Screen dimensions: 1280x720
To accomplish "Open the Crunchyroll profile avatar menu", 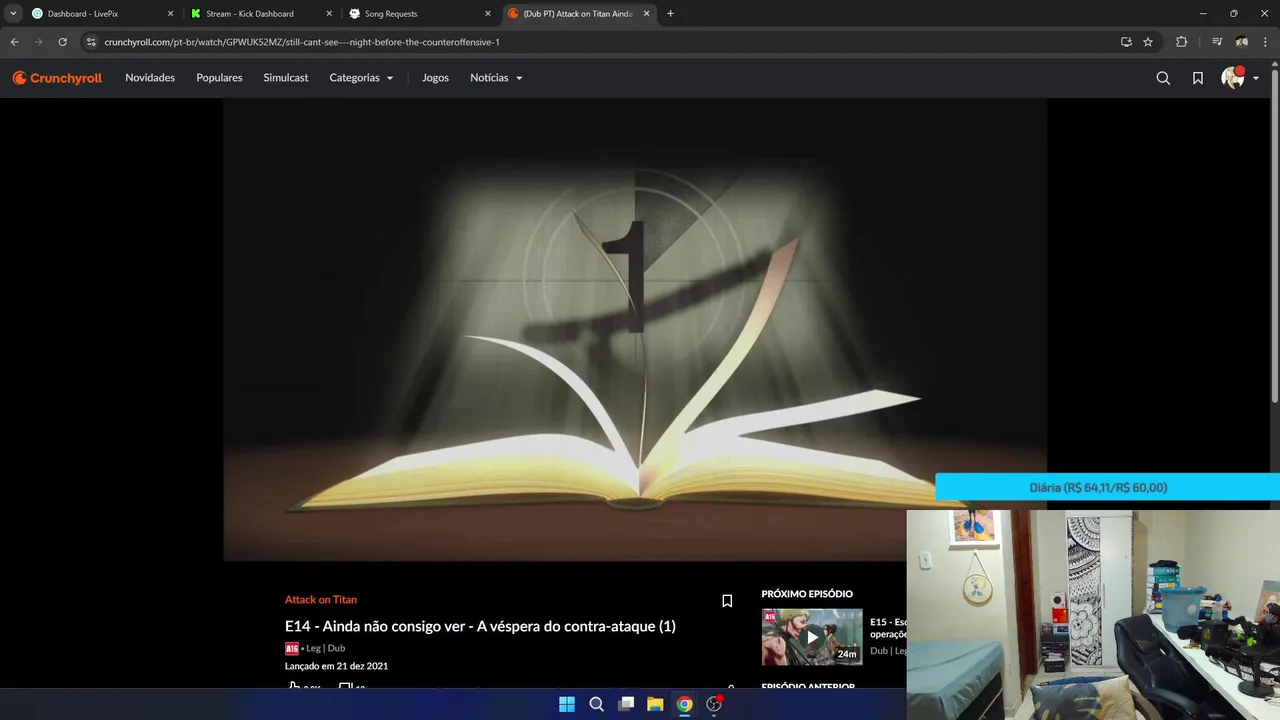I will (x=1239, y=78).
